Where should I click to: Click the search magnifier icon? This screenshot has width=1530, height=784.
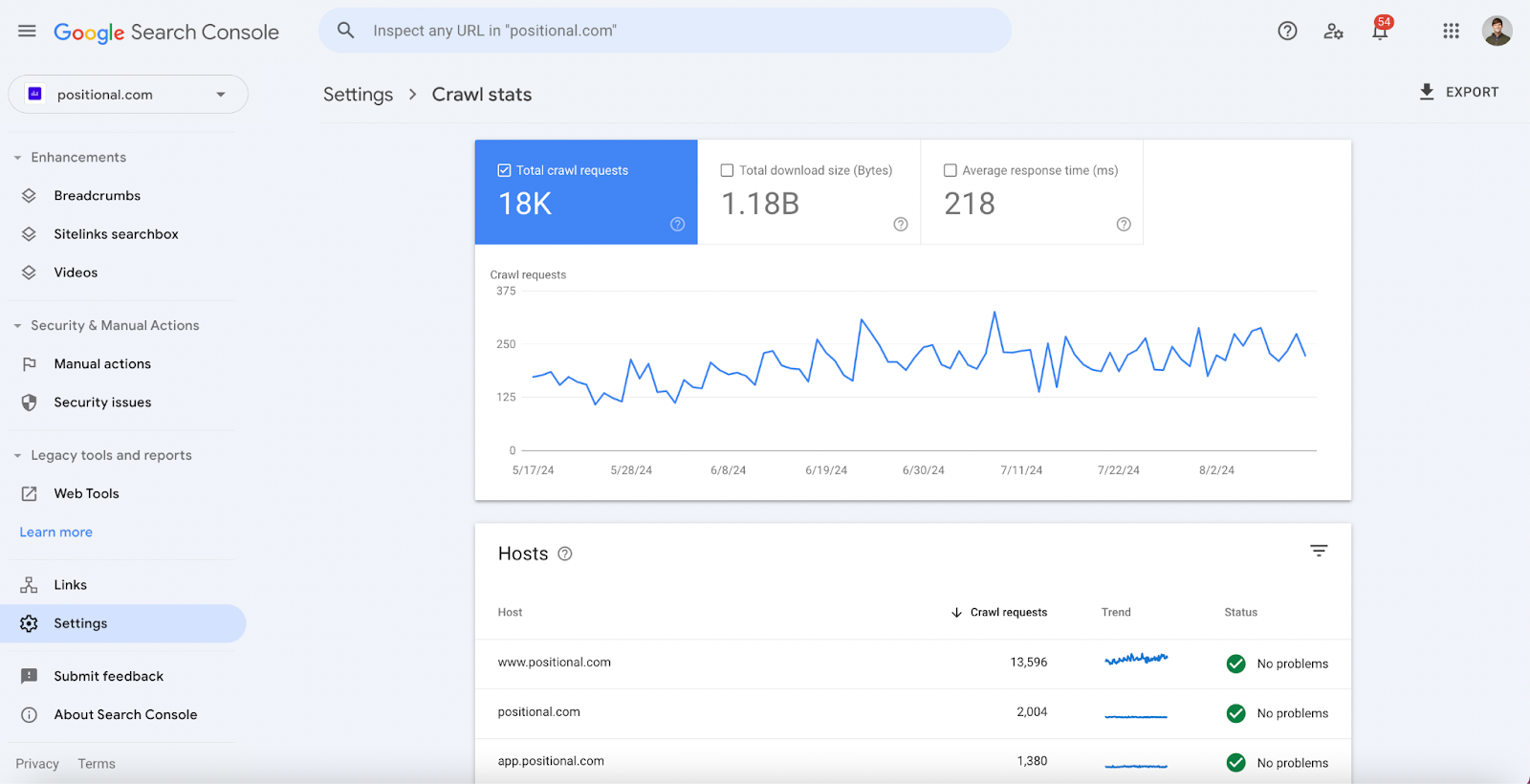[x=346, y=31]
